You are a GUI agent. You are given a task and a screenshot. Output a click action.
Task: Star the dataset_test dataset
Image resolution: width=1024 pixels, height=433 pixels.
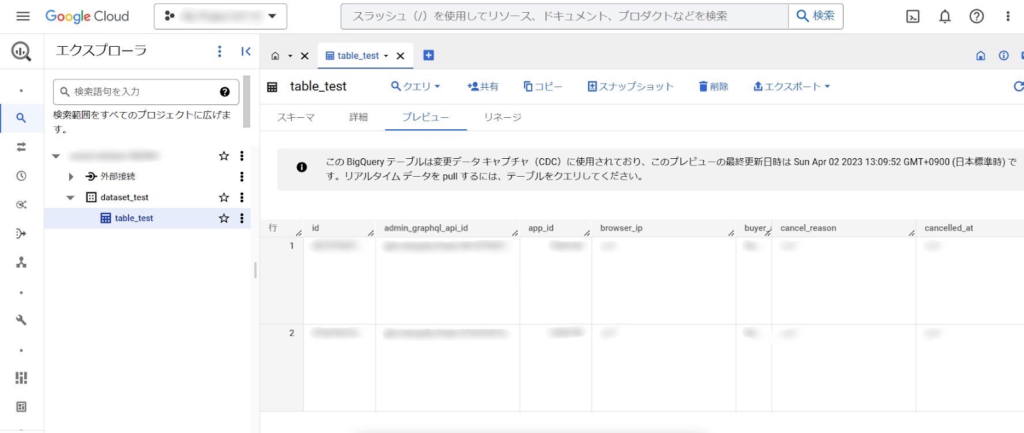coord(224,198)
